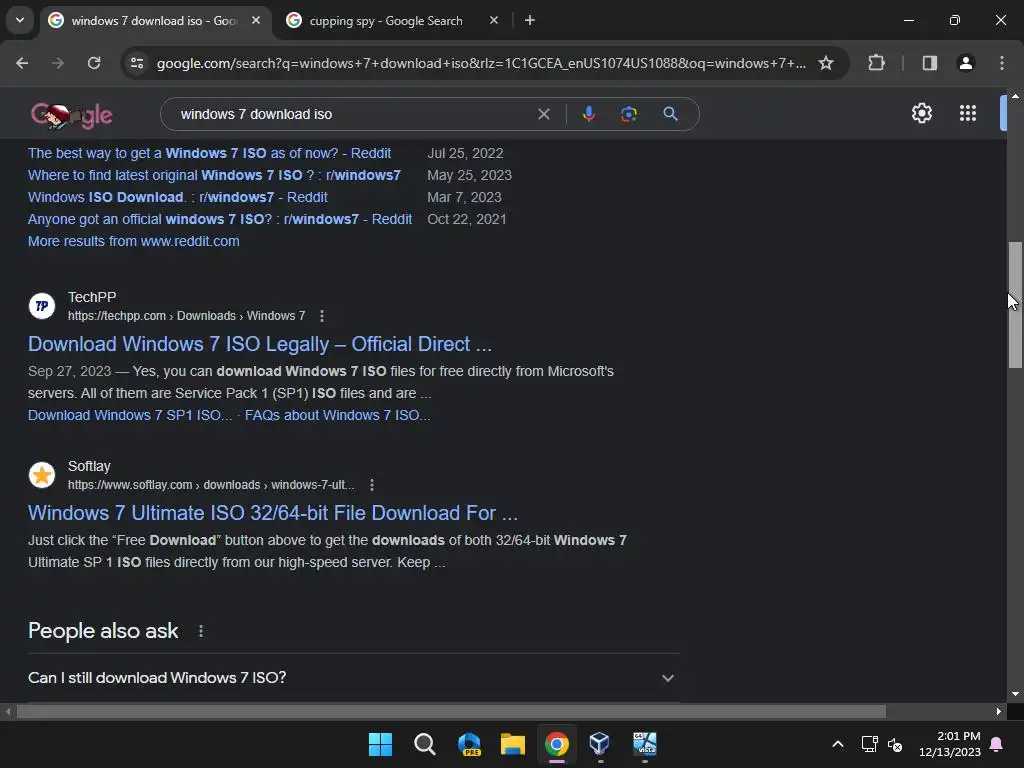Viewport: 1024px width, 768px height.
Task: Click the Softlay star favicon
Action: (x=42, y=475)
